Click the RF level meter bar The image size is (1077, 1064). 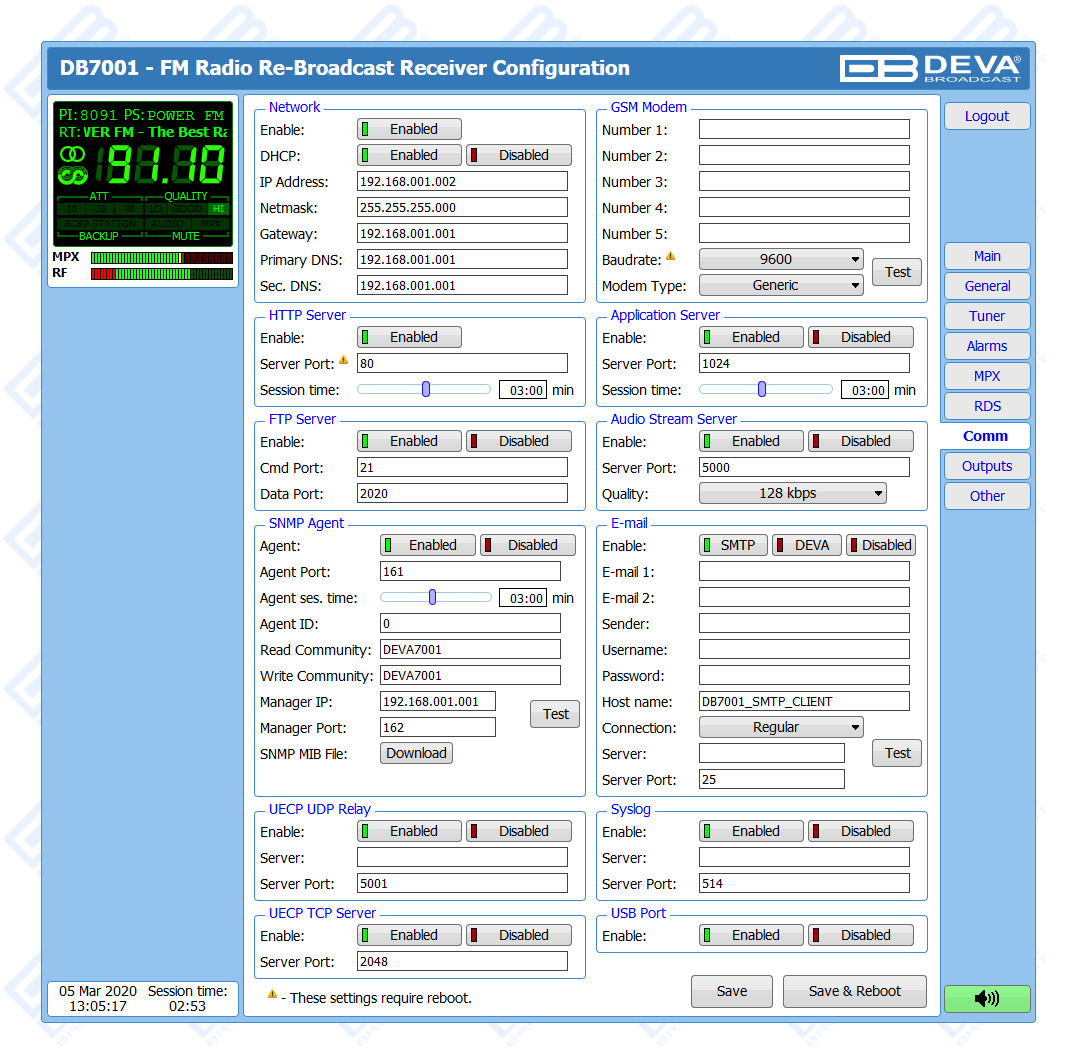point(161,274)
